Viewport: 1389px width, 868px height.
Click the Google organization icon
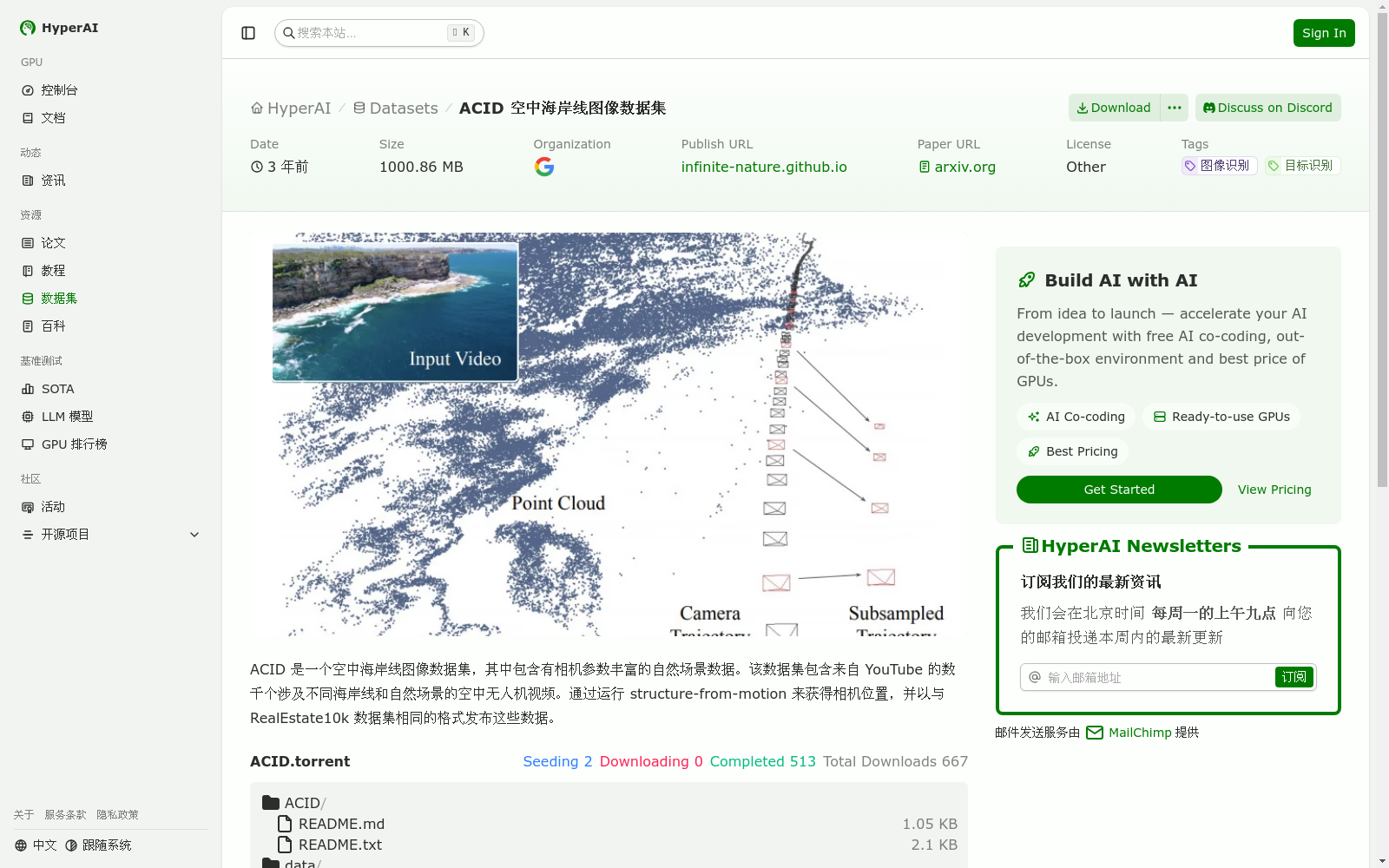pos(544,167)
